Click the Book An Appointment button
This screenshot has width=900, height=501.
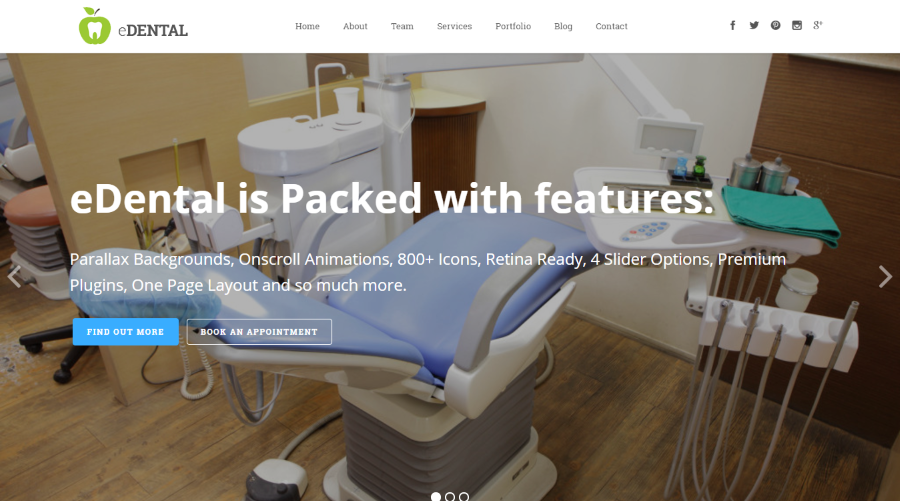click(x=259, y=332)
